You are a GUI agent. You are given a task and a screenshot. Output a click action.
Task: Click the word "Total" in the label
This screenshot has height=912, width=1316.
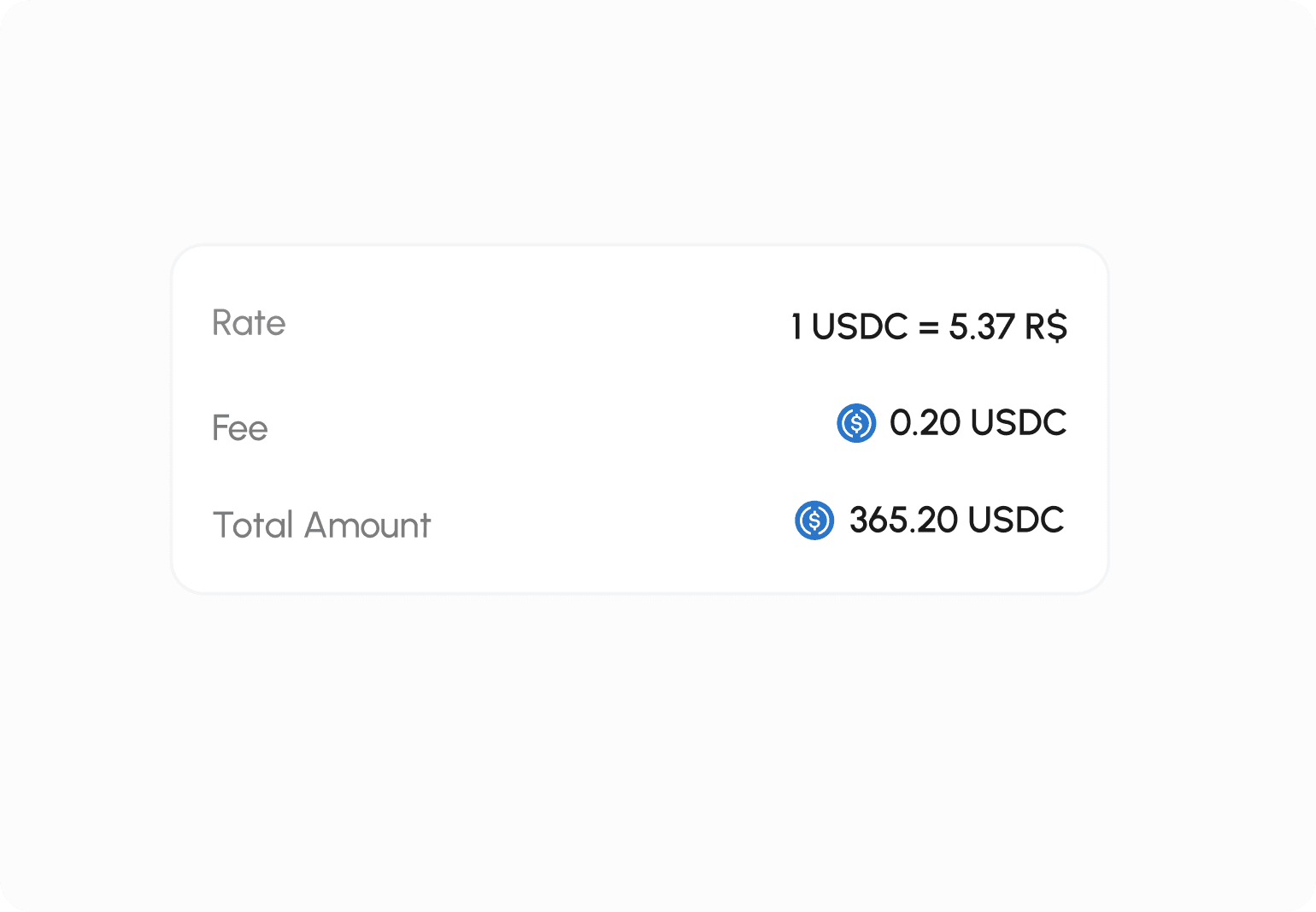[253, 525]
